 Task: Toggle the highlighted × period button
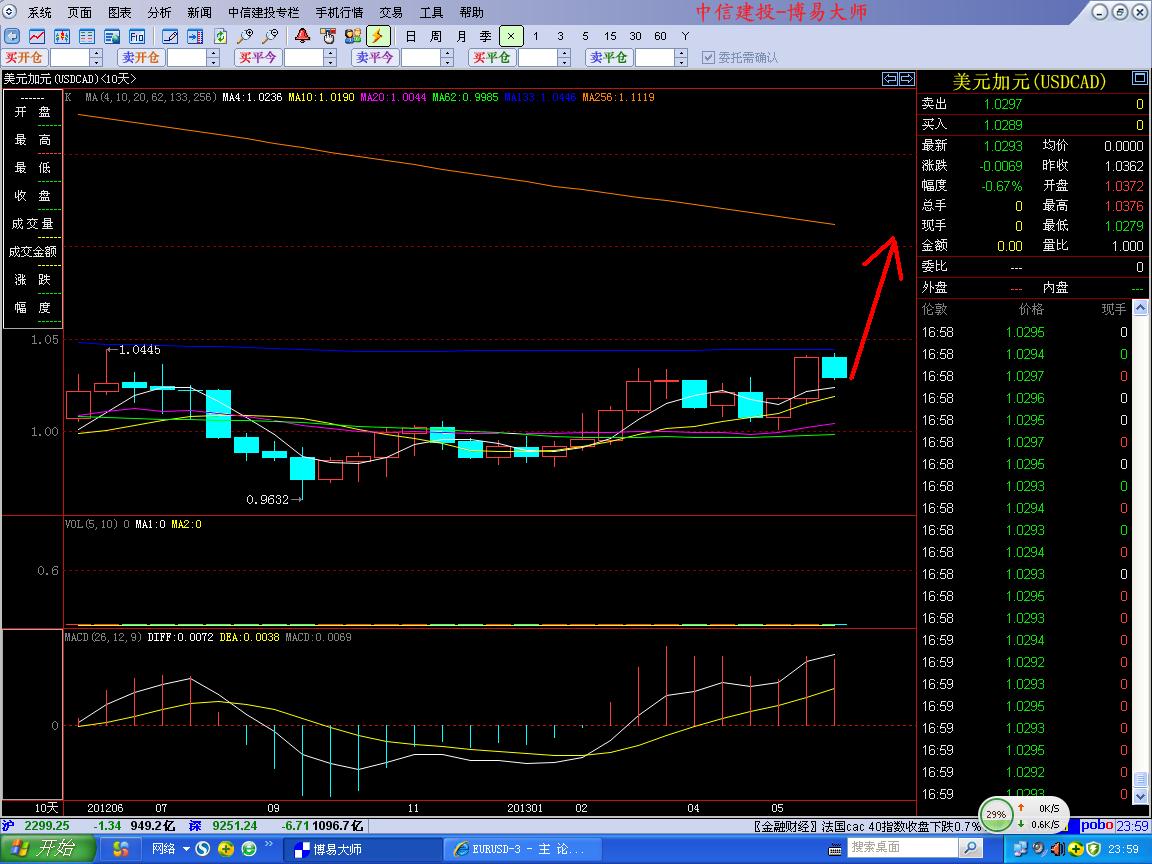(x=511, y=36)
